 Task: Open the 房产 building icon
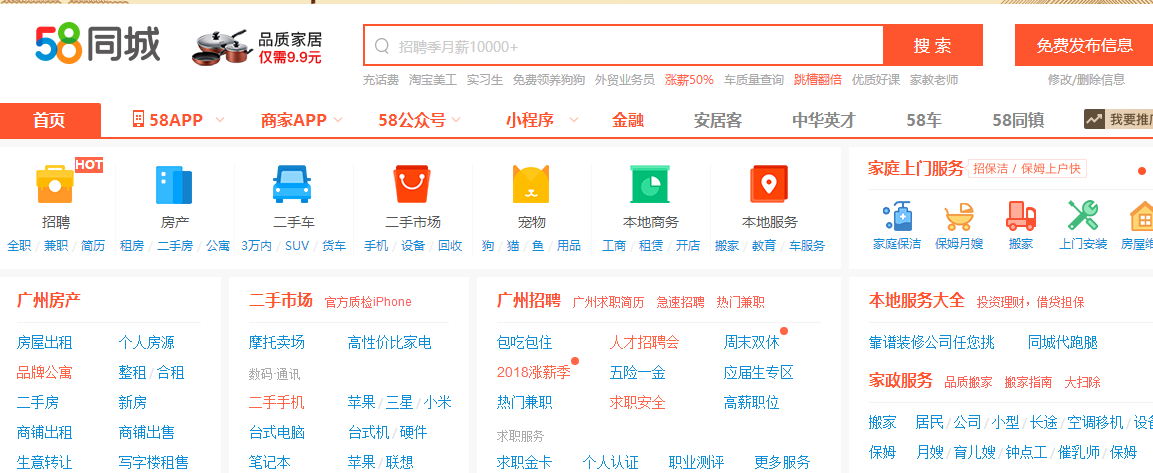tap(174, 185)
